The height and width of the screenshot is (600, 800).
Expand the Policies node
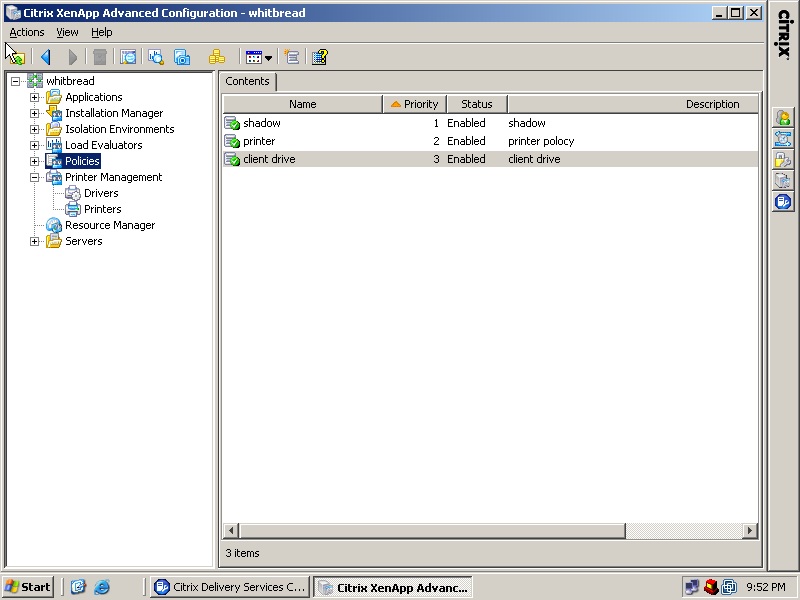click(x=34, y=161)
